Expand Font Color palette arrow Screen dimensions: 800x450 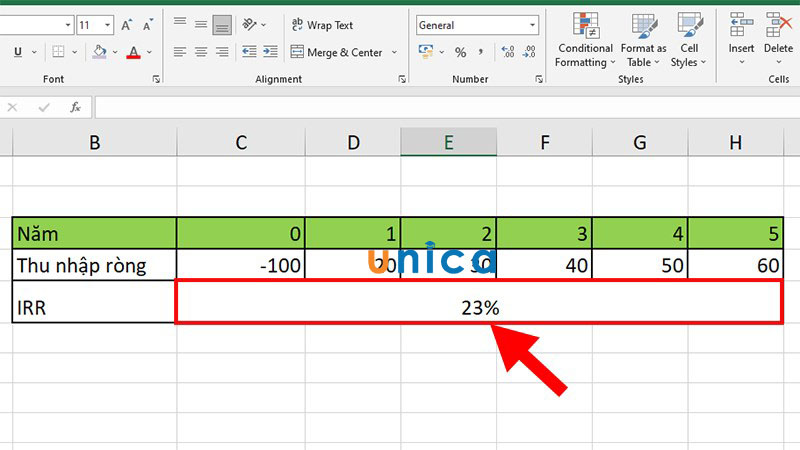coord(149,52)
